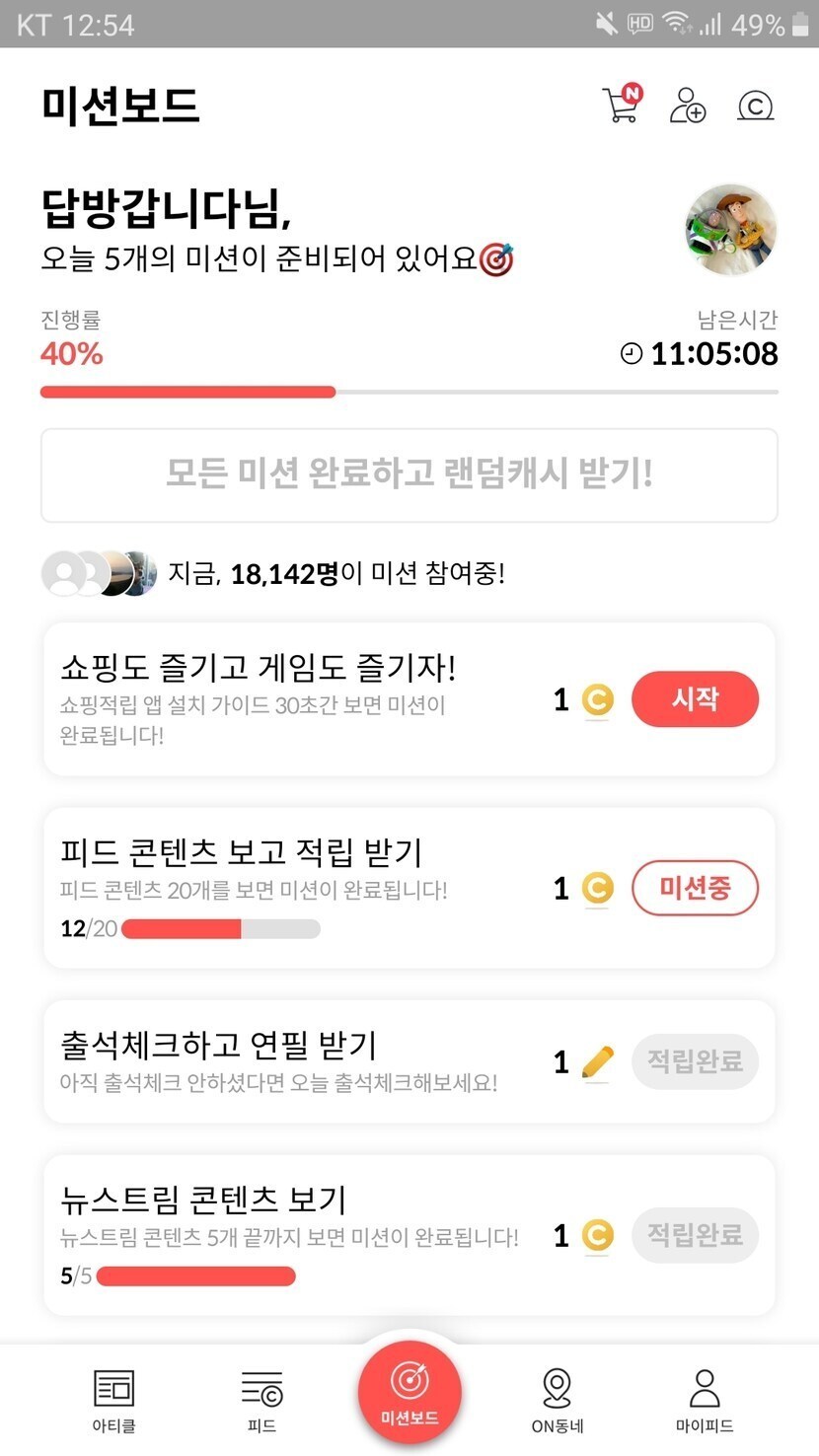Image resolution: width=819 pixels, height=1456 pixels.
Task: Tap 적립완료 on the newsstream mission
Action: pos(695,1234)
